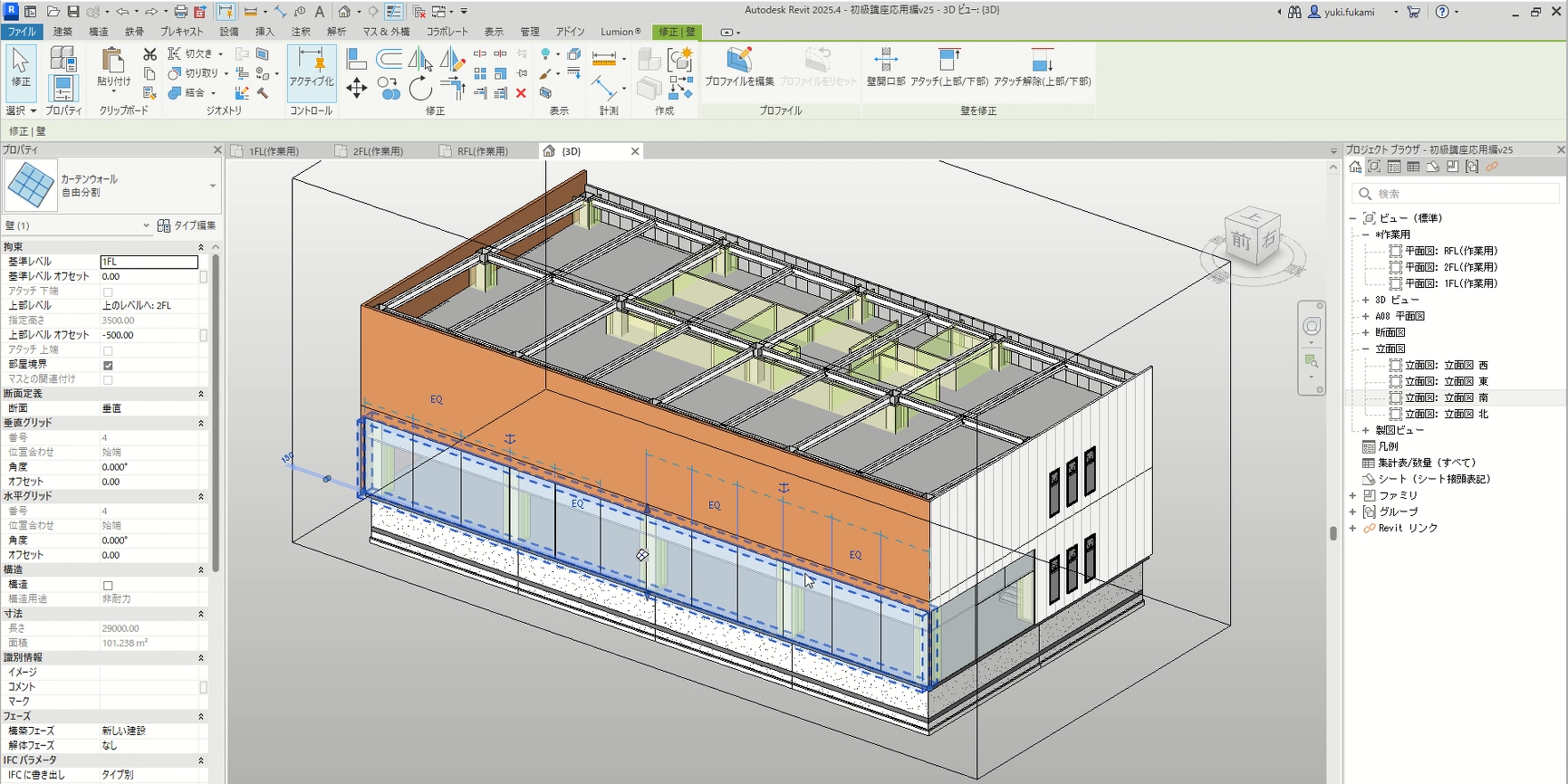Click the Print icon in quick access toolbar
1568x784 pixels.
point(180,12)
